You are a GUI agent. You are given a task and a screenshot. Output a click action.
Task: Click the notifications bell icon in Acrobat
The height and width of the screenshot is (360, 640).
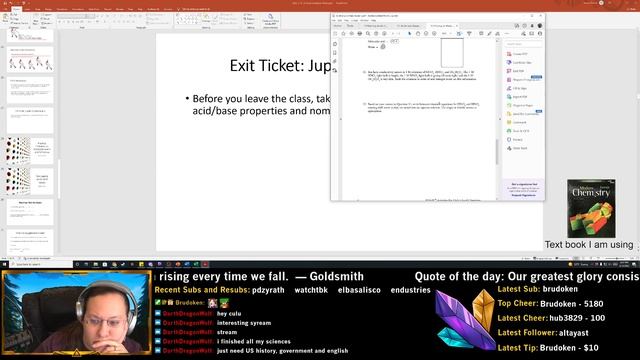coord(532,26)
